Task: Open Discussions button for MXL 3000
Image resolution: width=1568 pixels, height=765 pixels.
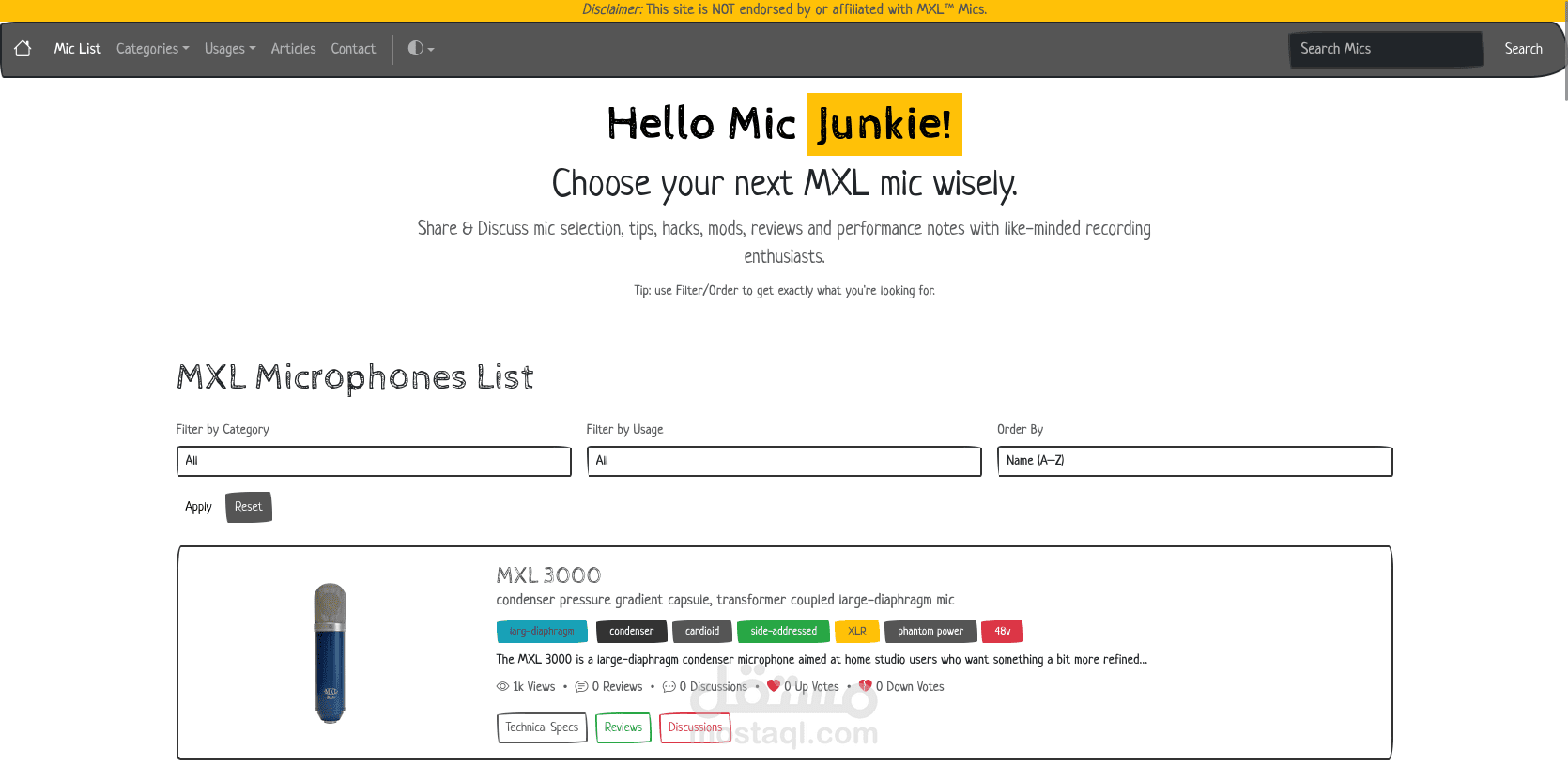Action: coord(695,727)
